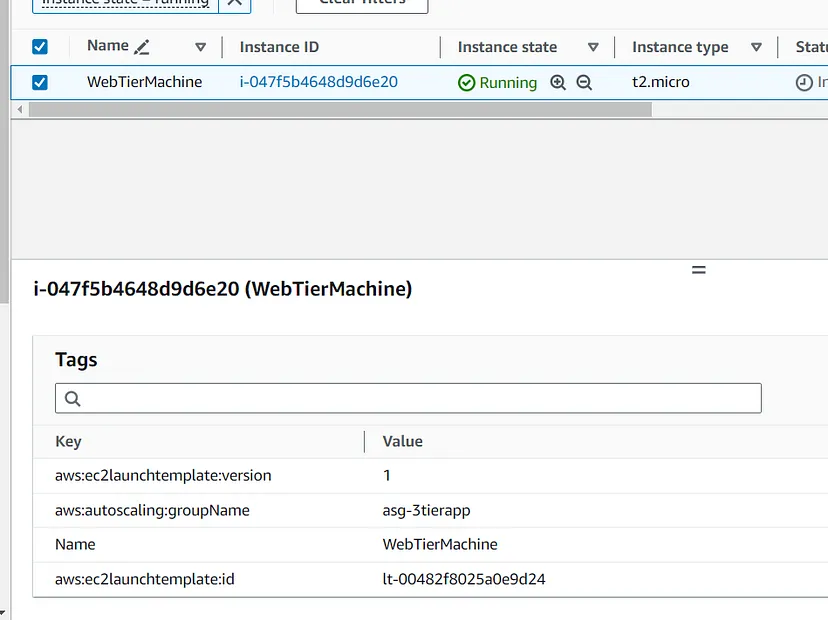
Task: Click WebTierMachine name in instance row
Action: [x=144, y=82]
